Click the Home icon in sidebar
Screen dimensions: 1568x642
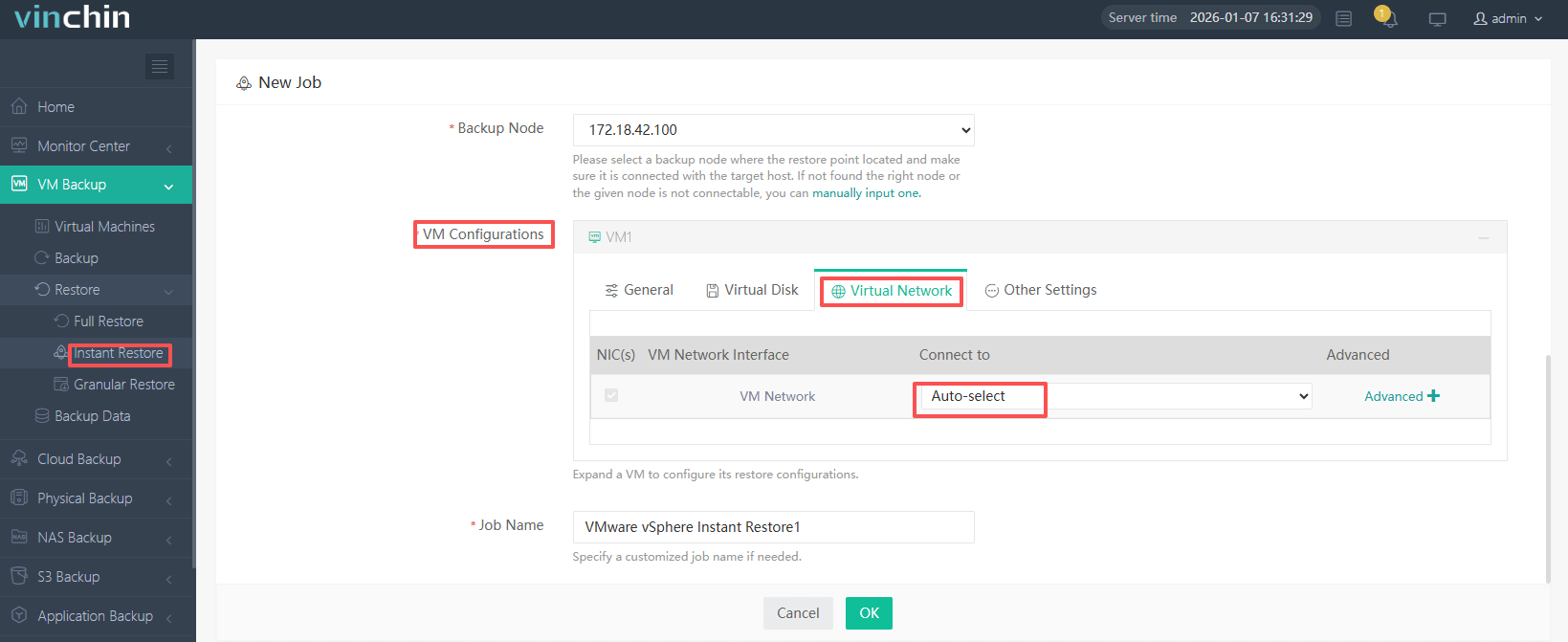19,107
